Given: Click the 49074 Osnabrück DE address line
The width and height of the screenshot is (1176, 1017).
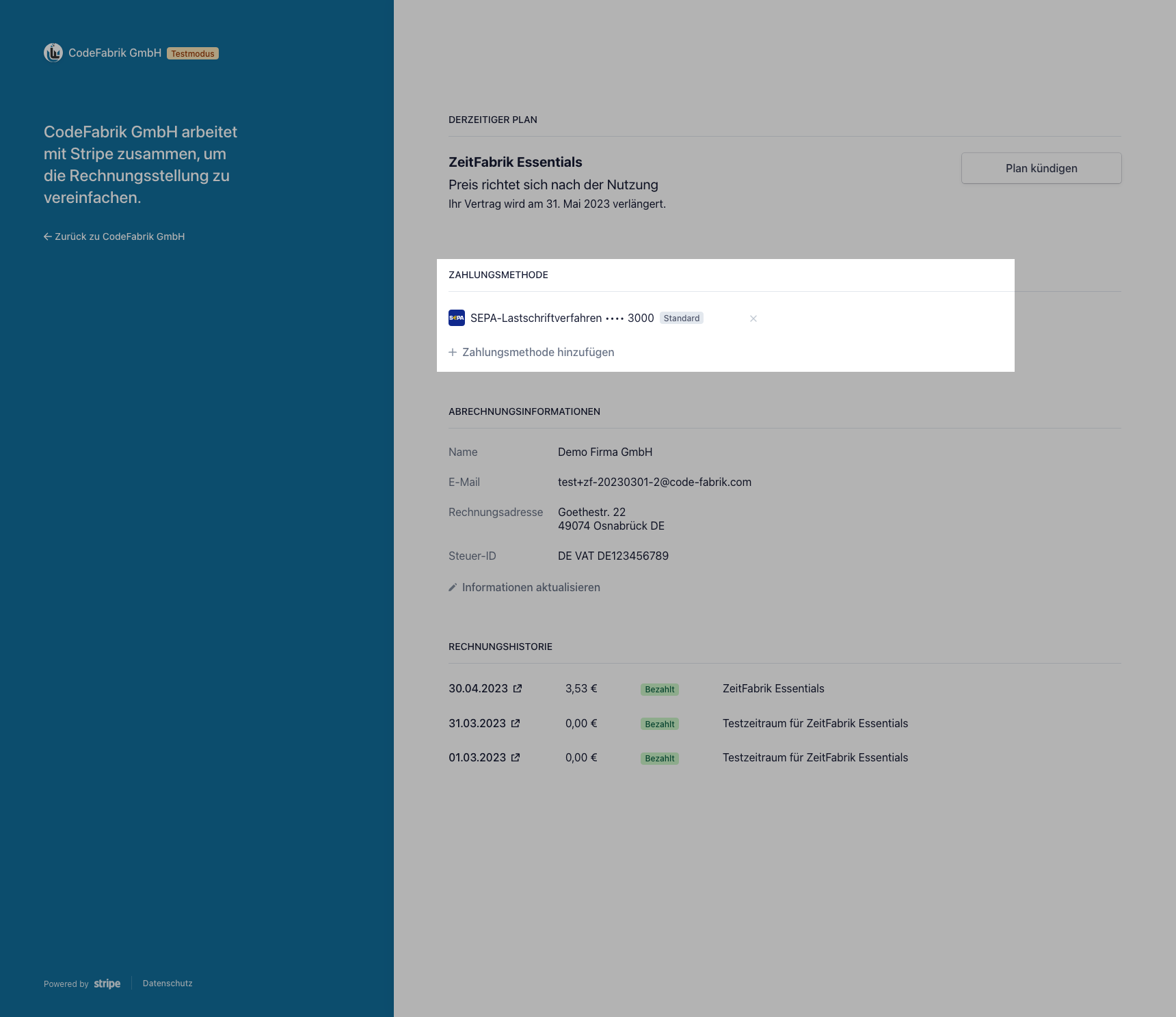Looking at the screenshot, I should pos(611,526).
